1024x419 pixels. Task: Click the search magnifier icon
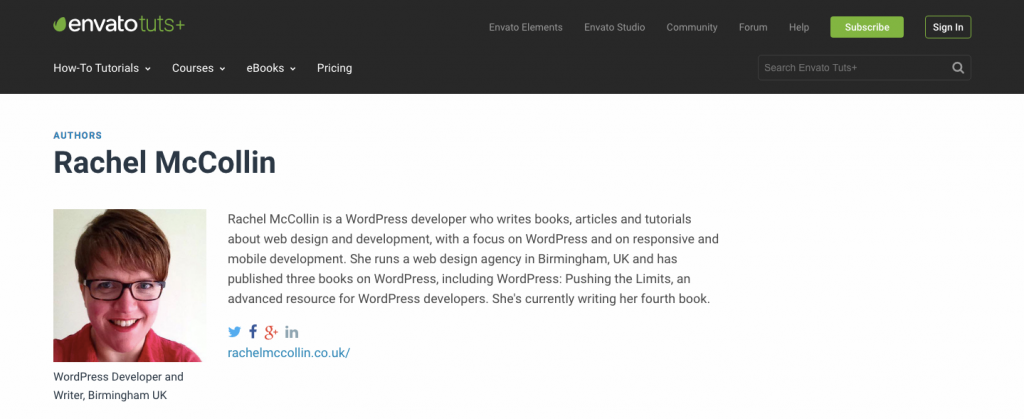(x=957, y=68)
